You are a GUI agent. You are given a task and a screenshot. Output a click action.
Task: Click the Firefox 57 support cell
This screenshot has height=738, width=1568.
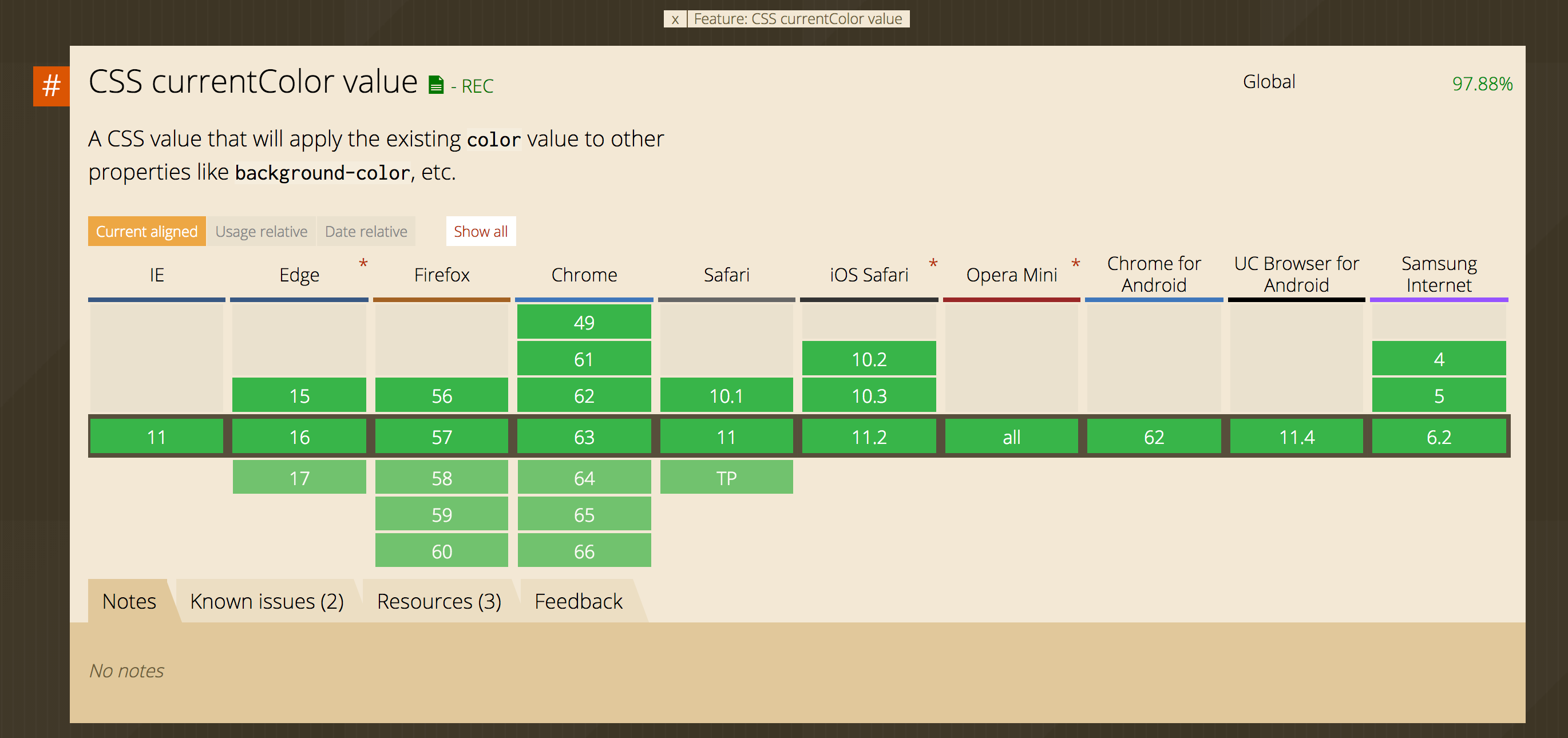tap(441, 437)
